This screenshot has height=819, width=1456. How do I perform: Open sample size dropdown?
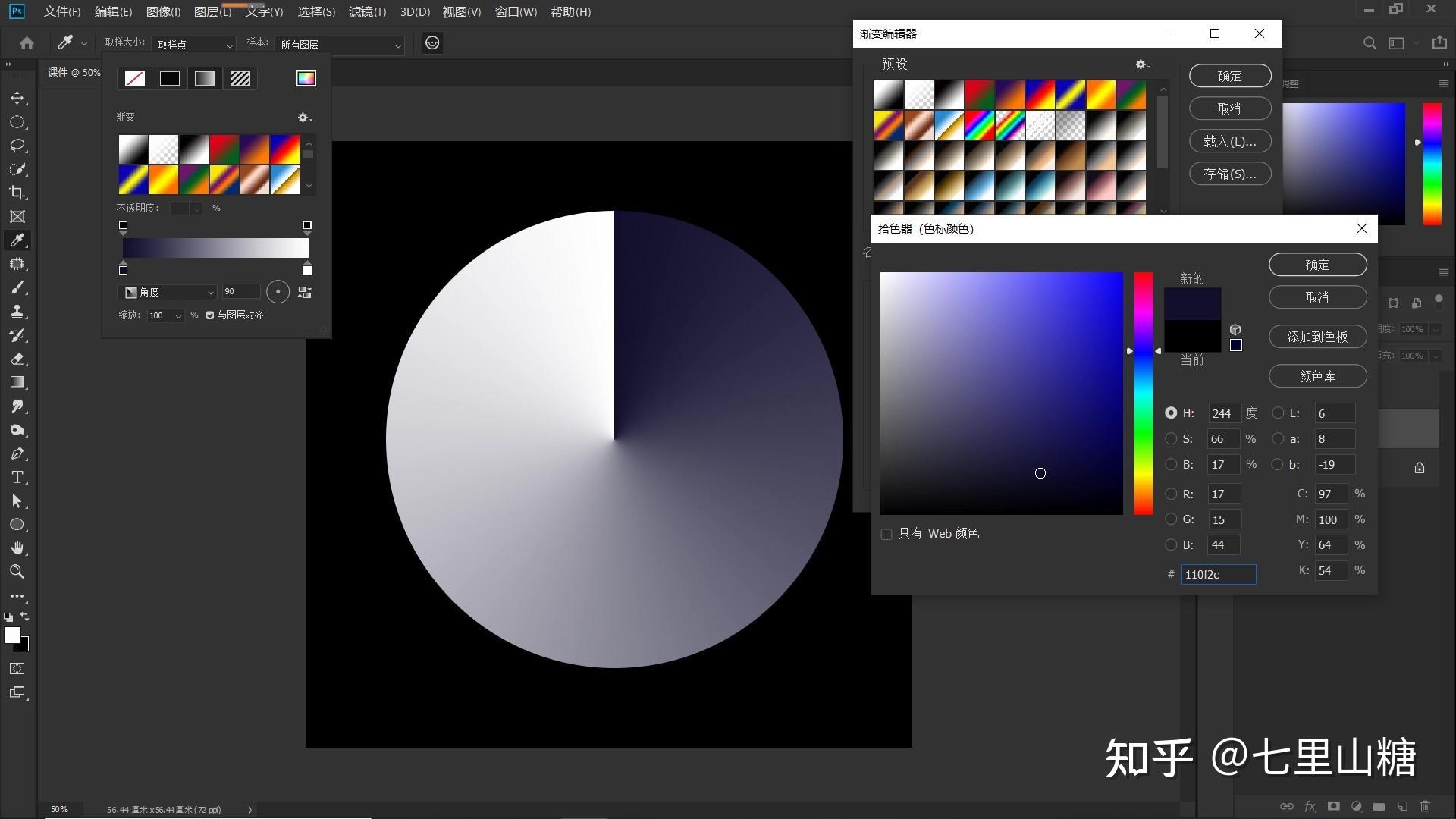point(194,45)
